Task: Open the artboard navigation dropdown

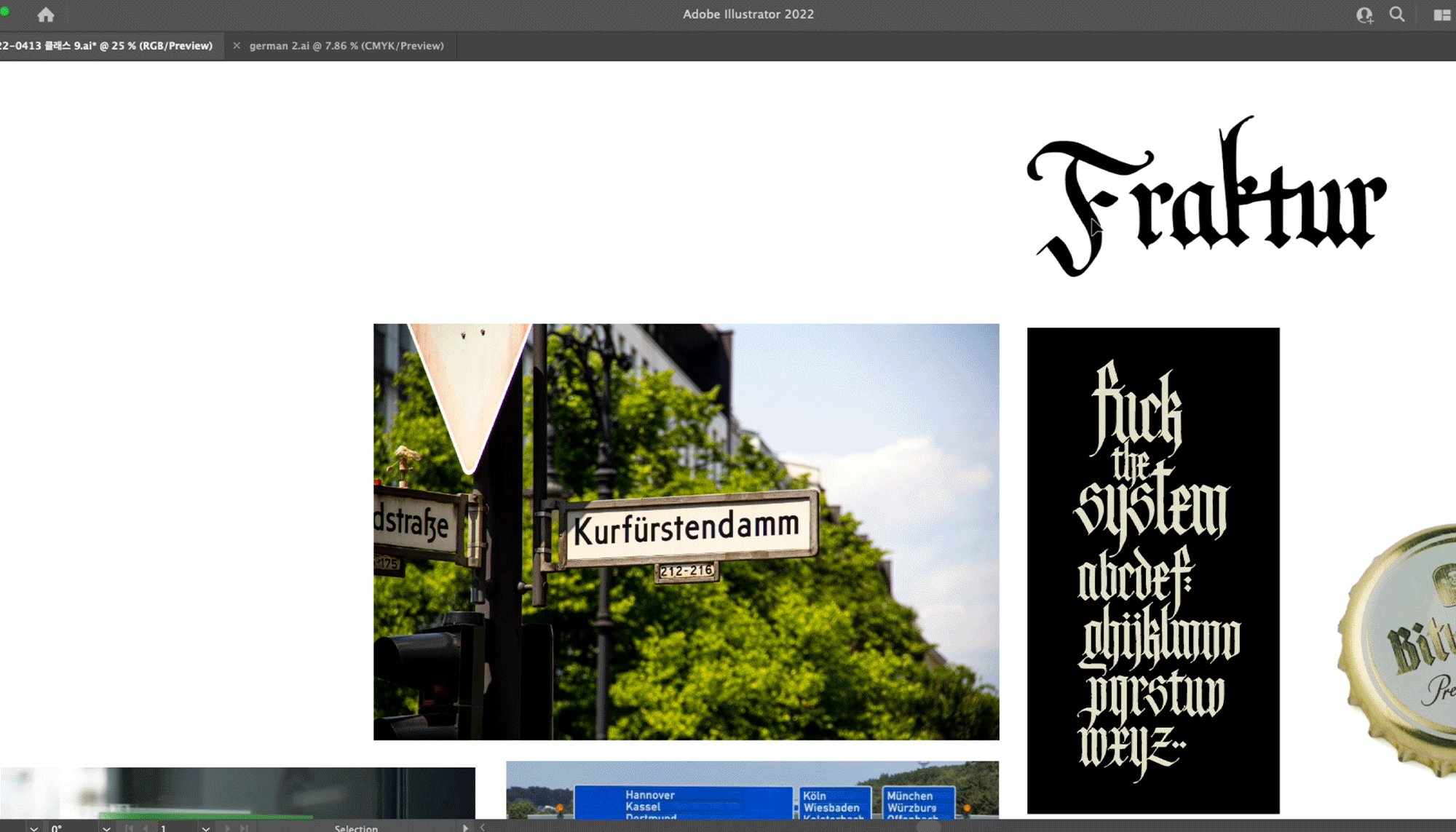Action: click(x=206, y=828)
